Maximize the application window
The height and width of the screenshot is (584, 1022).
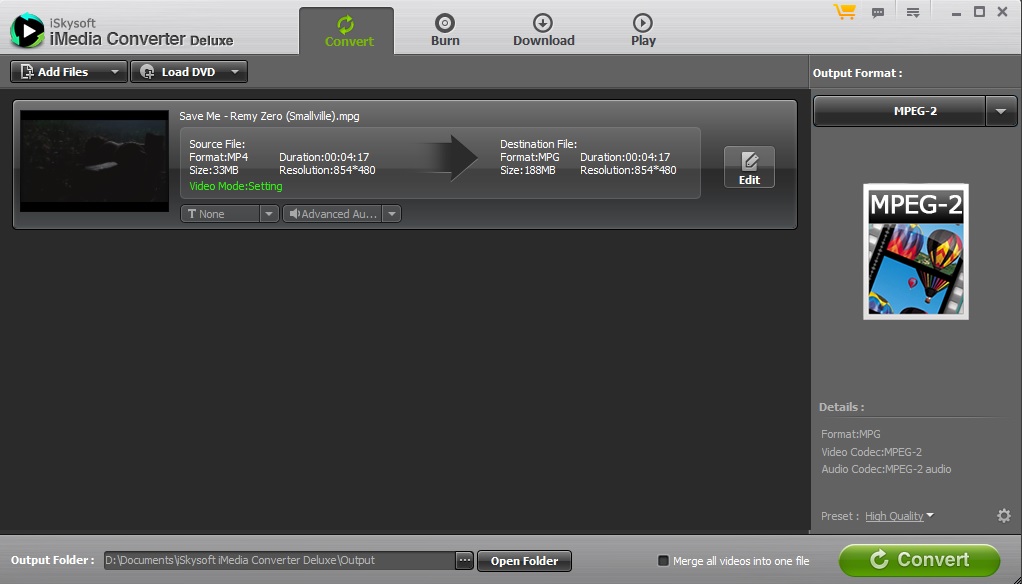tap(979, 12)
